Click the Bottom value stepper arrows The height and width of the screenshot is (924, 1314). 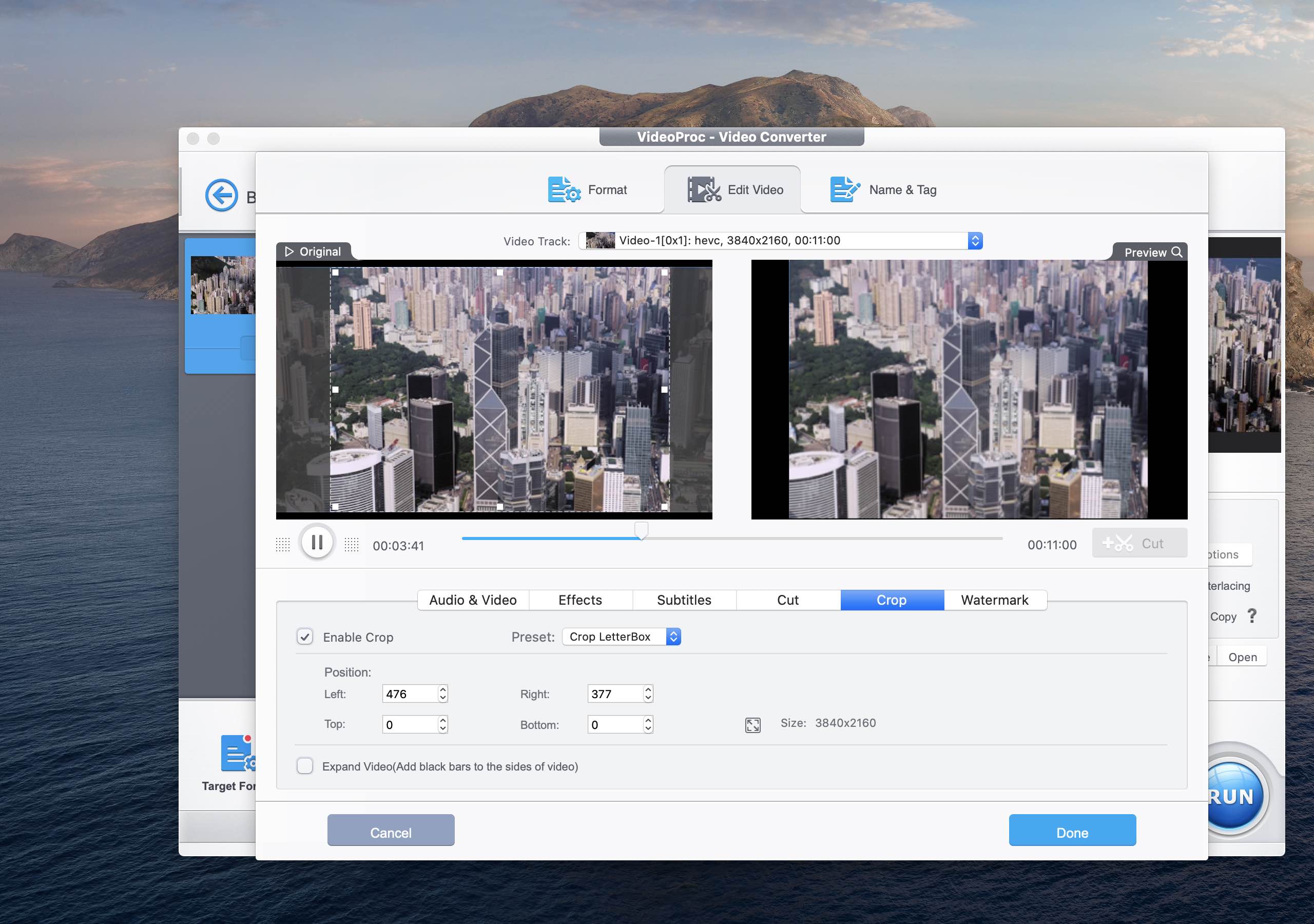coord(648,725)
